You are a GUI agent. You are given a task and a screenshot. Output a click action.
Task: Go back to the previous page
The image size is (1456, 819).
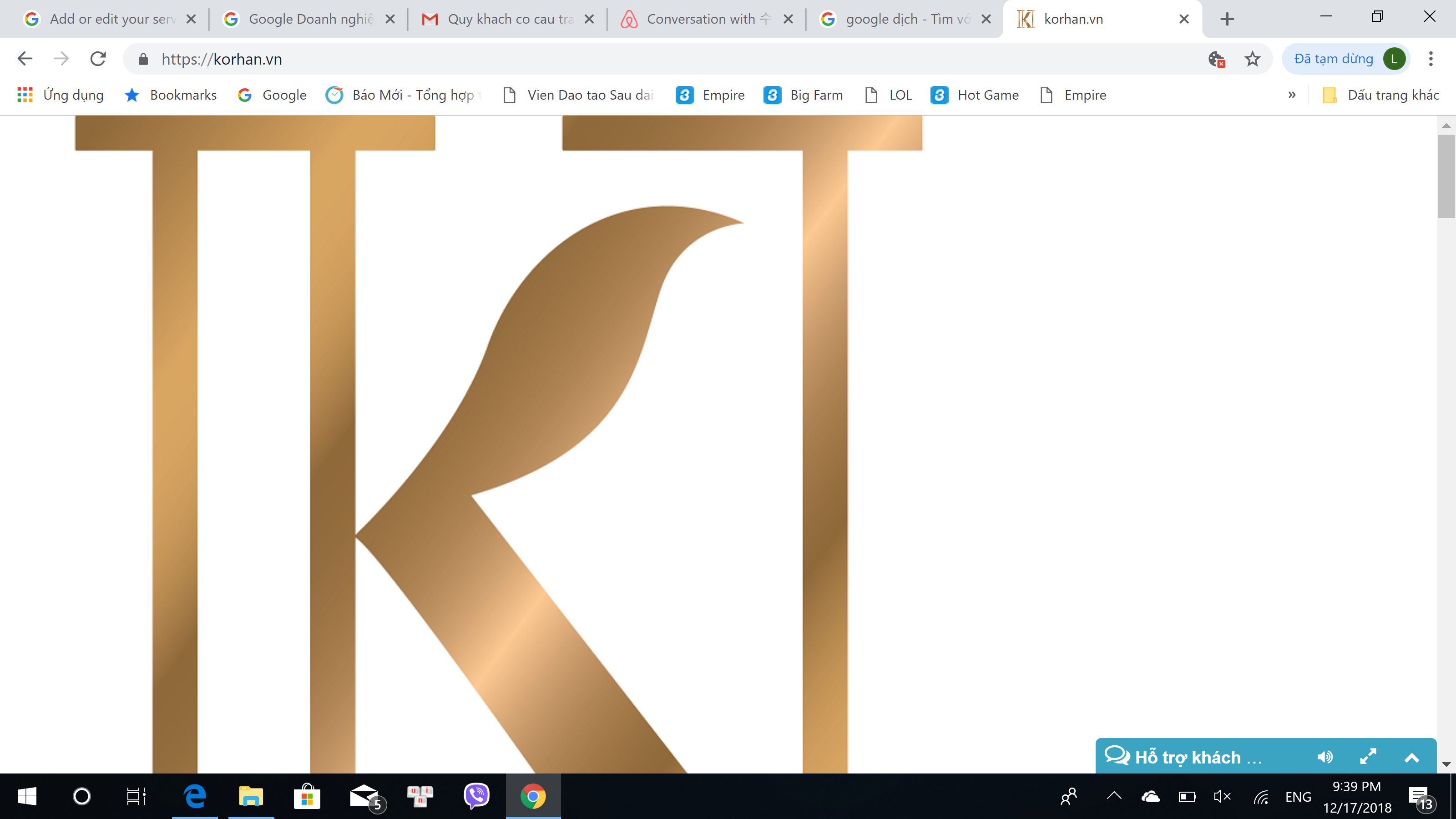(25, 59)
